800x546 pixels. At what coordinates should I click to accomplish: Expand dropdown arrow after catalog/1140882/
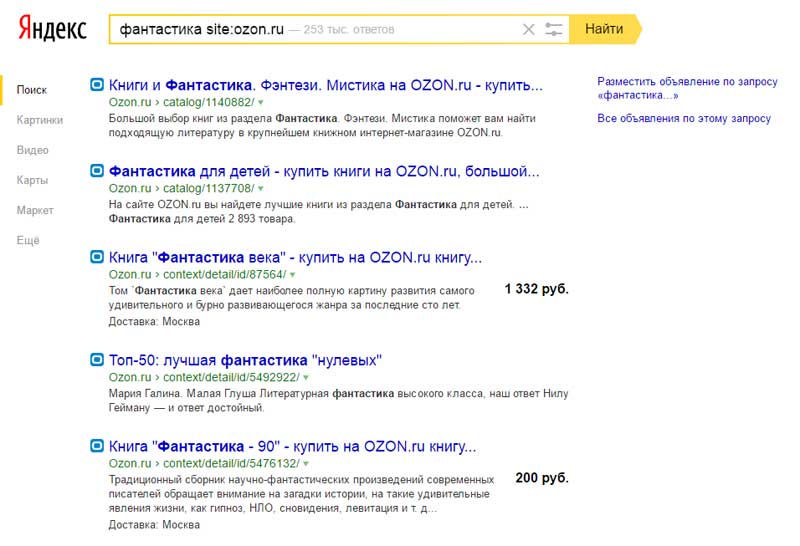[261, 103]
